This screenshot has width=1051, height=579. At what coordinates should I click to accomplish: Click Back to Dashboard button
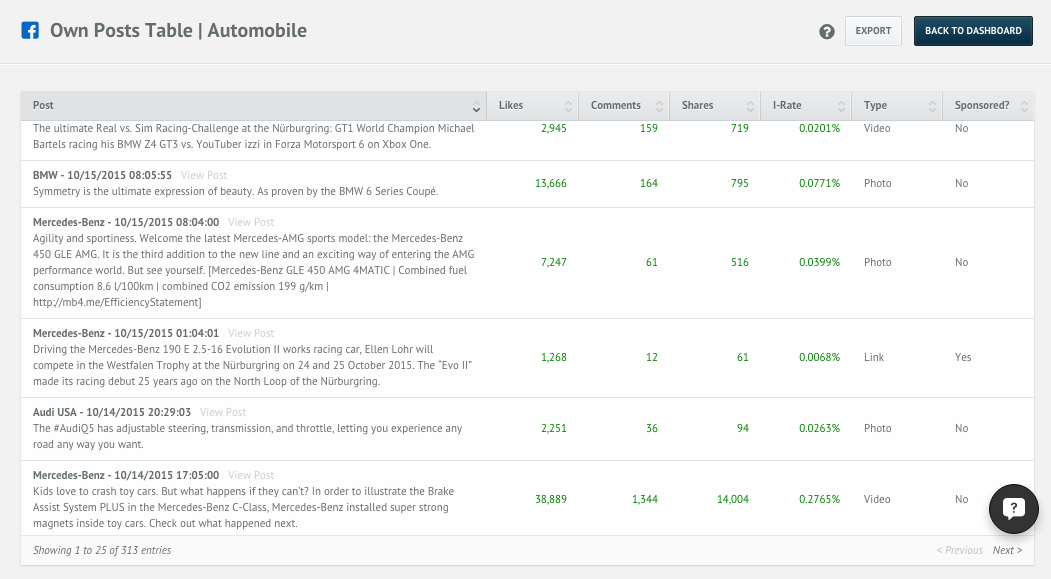973,31
